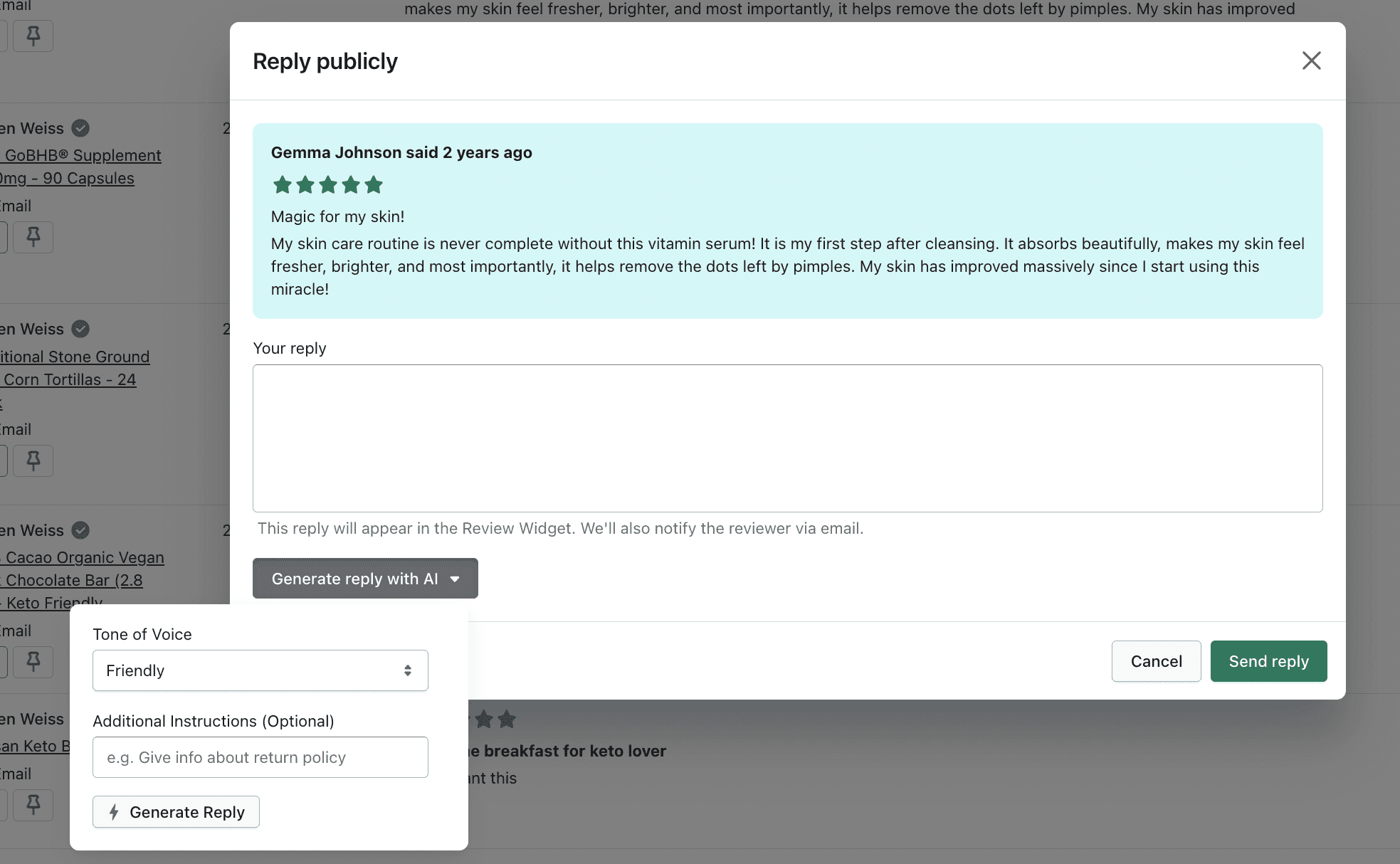The image size is (1400, 864).
Task: Open the Tone of Voice Friendly dropdown
Action: coord(260,670)
